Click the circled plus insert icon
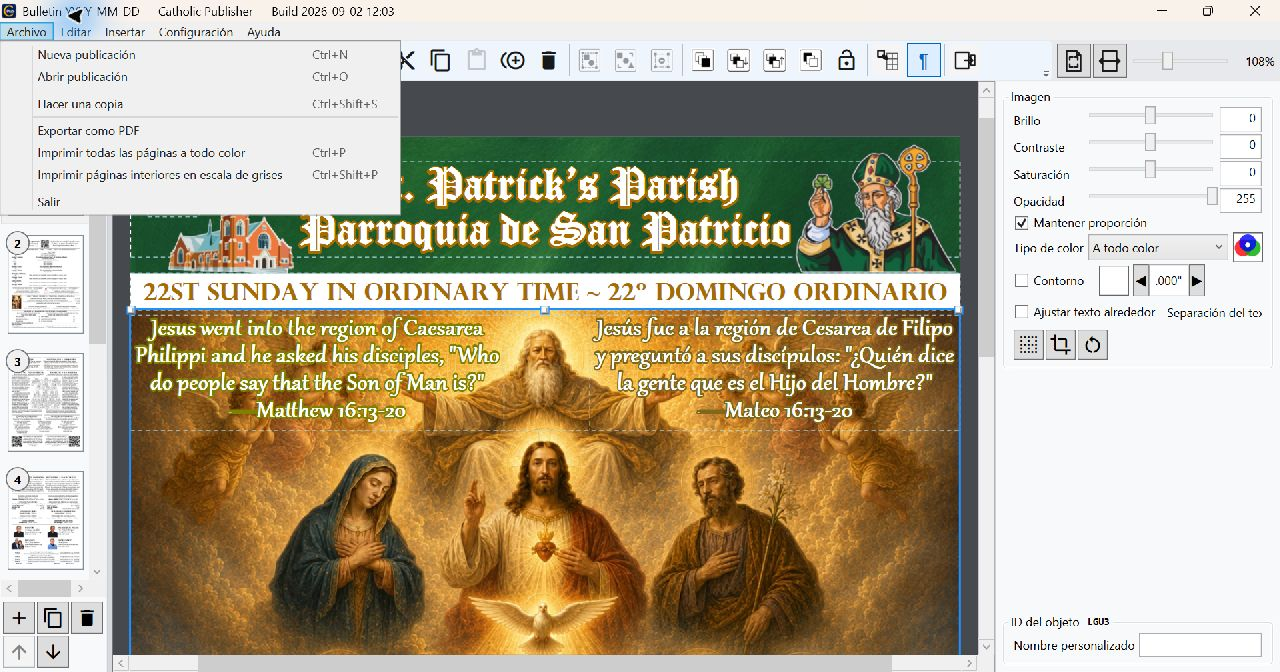1280x672 pixels. [x=513, y=61]
